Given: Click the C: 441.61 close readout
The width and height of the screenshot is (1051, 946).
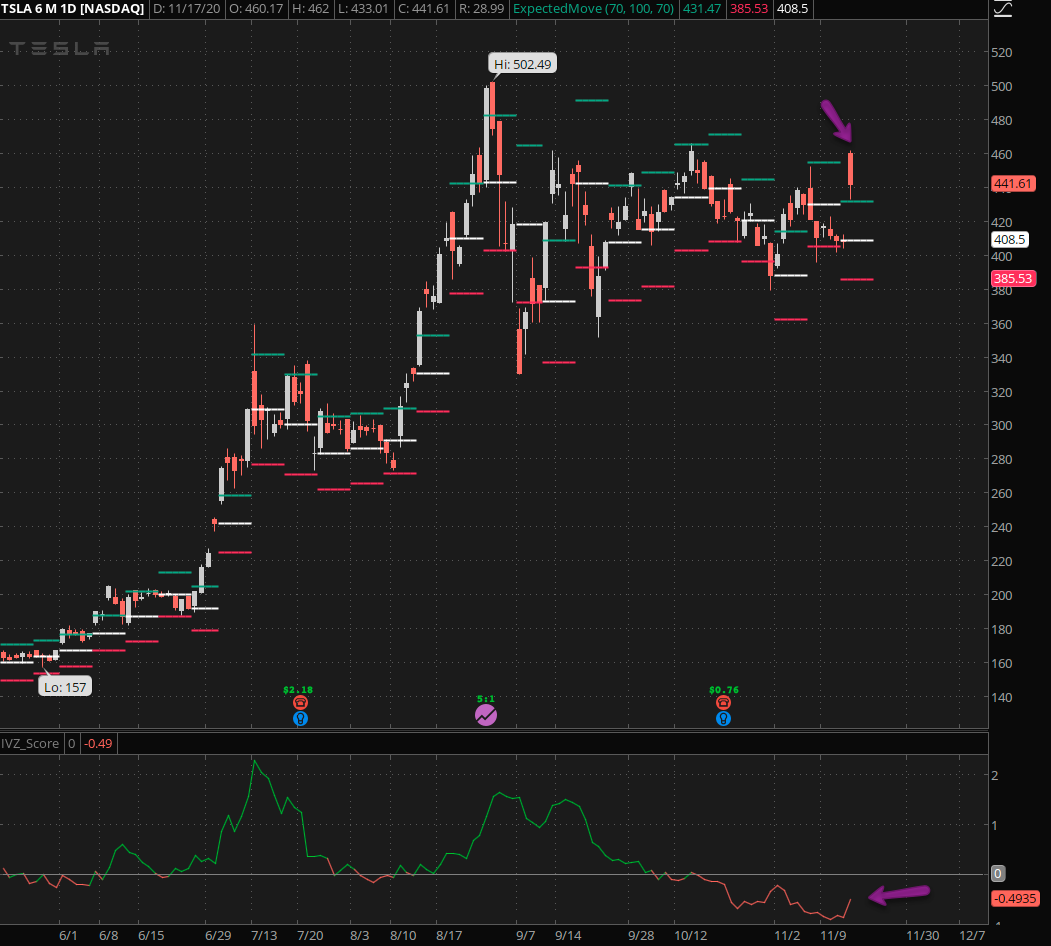Looking at the screenshot, I should pyautogui.click(x=423, y=9).
